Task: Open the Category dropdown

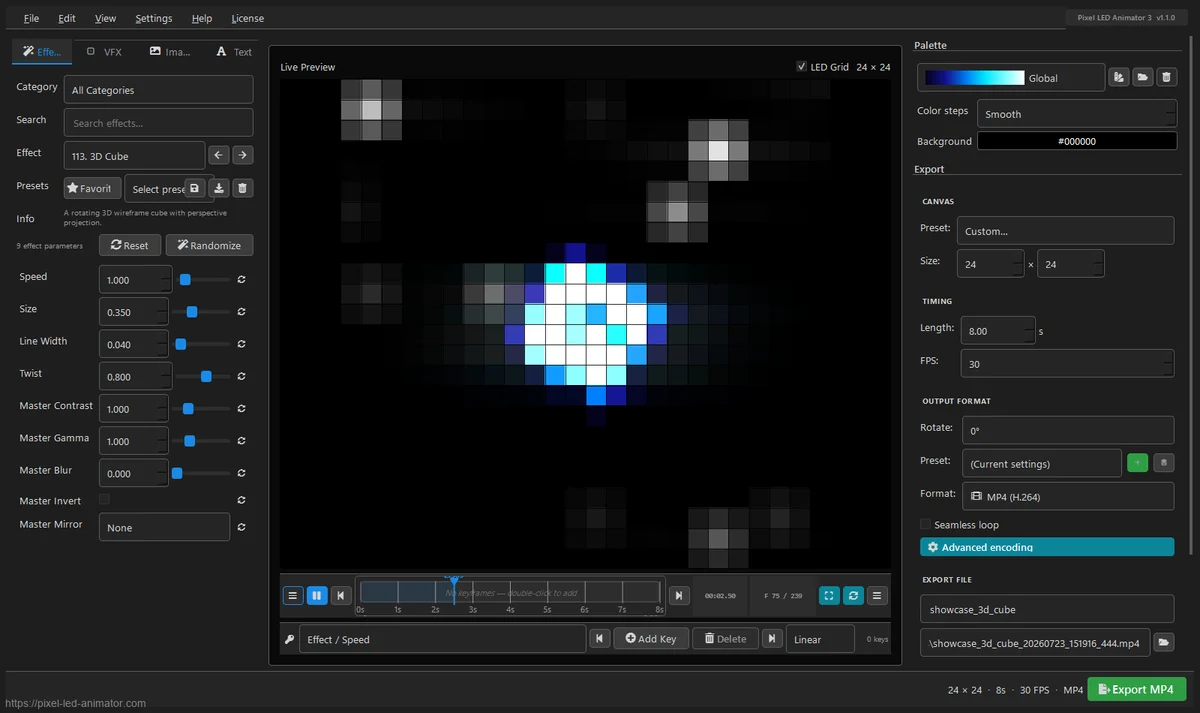Action: (x=158, y=89)
